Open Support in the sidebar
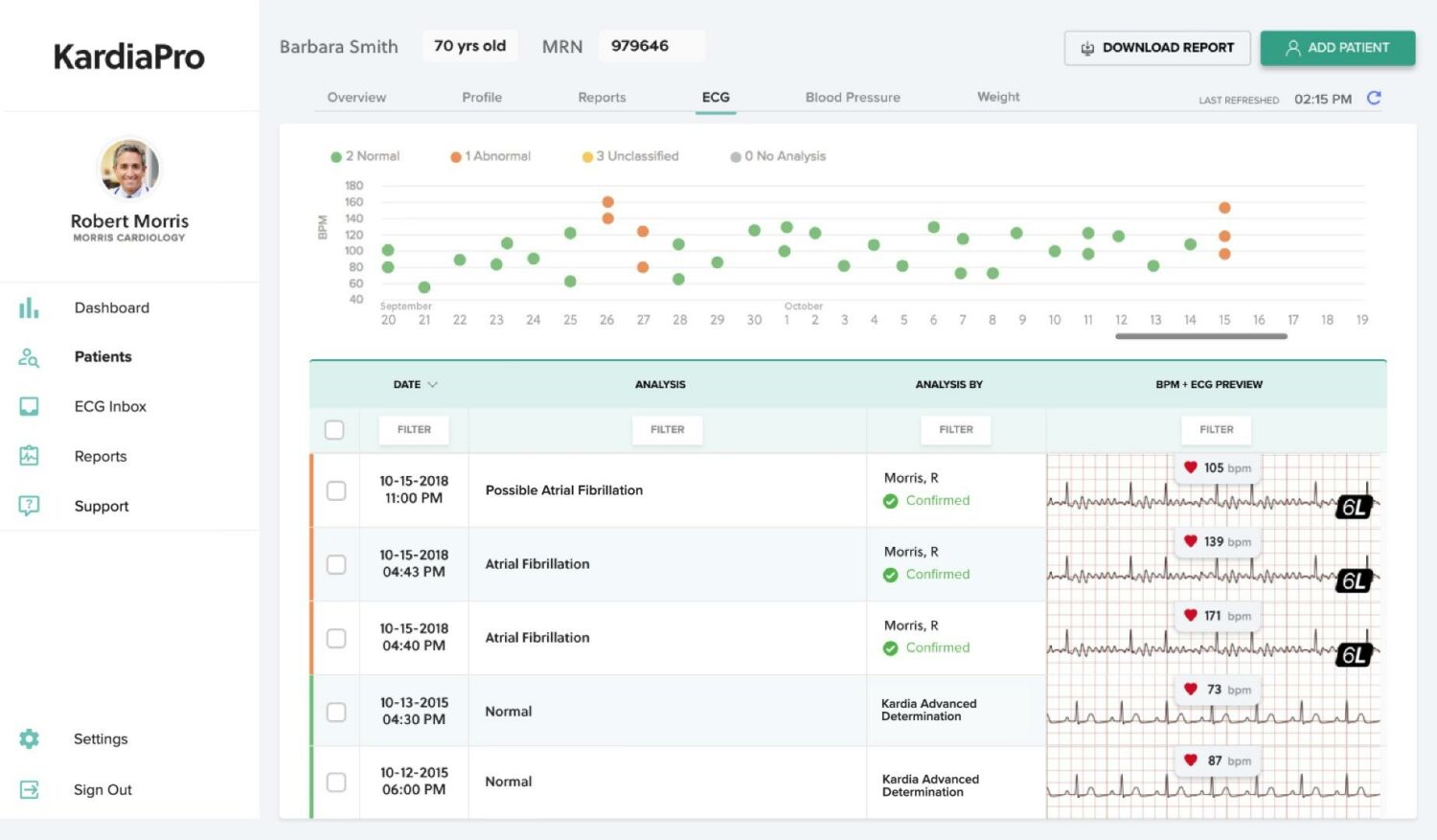 [x=102, y=506]
